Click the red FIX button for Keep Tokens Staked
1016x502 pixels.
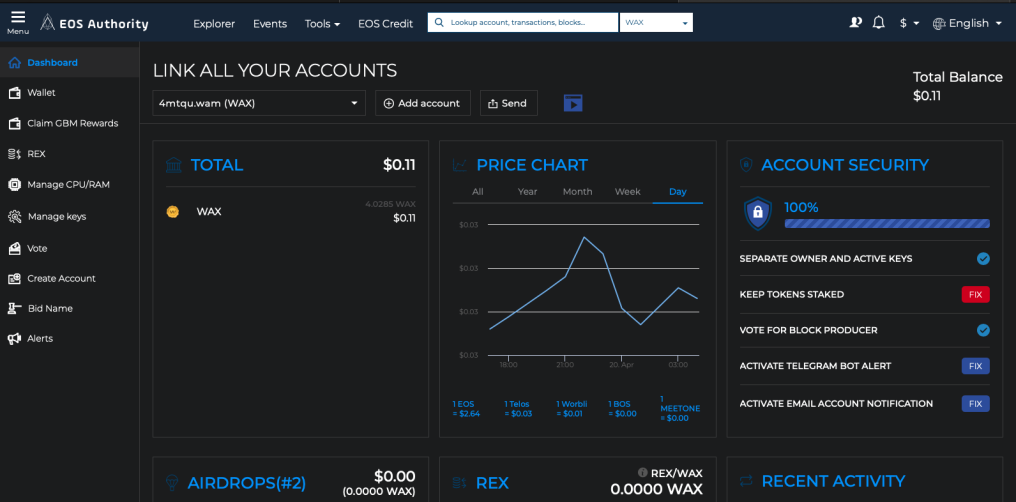pyautogui.click(x=975, y=295)
